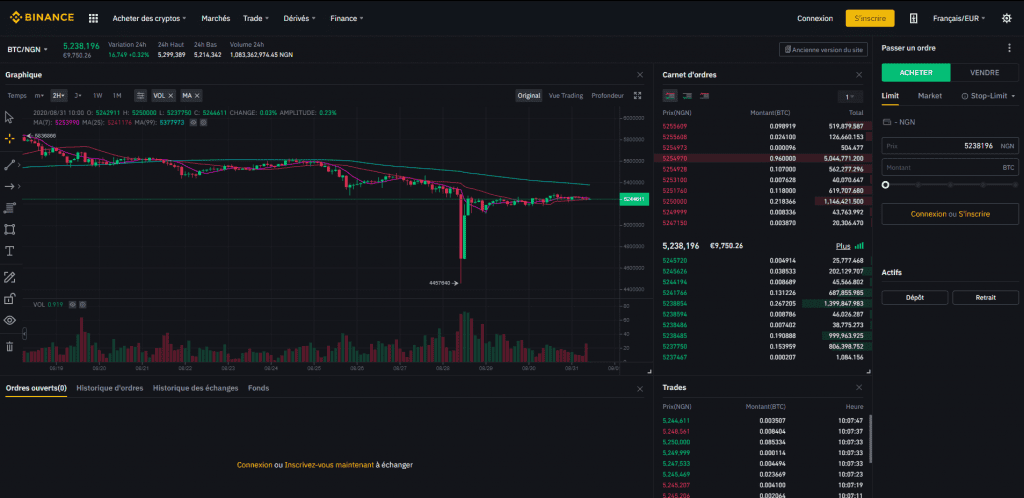Switch to the Fonds tab
The width and height of the screenshot is (1024, 498).
pyautogui.click(x=258, y=388)
